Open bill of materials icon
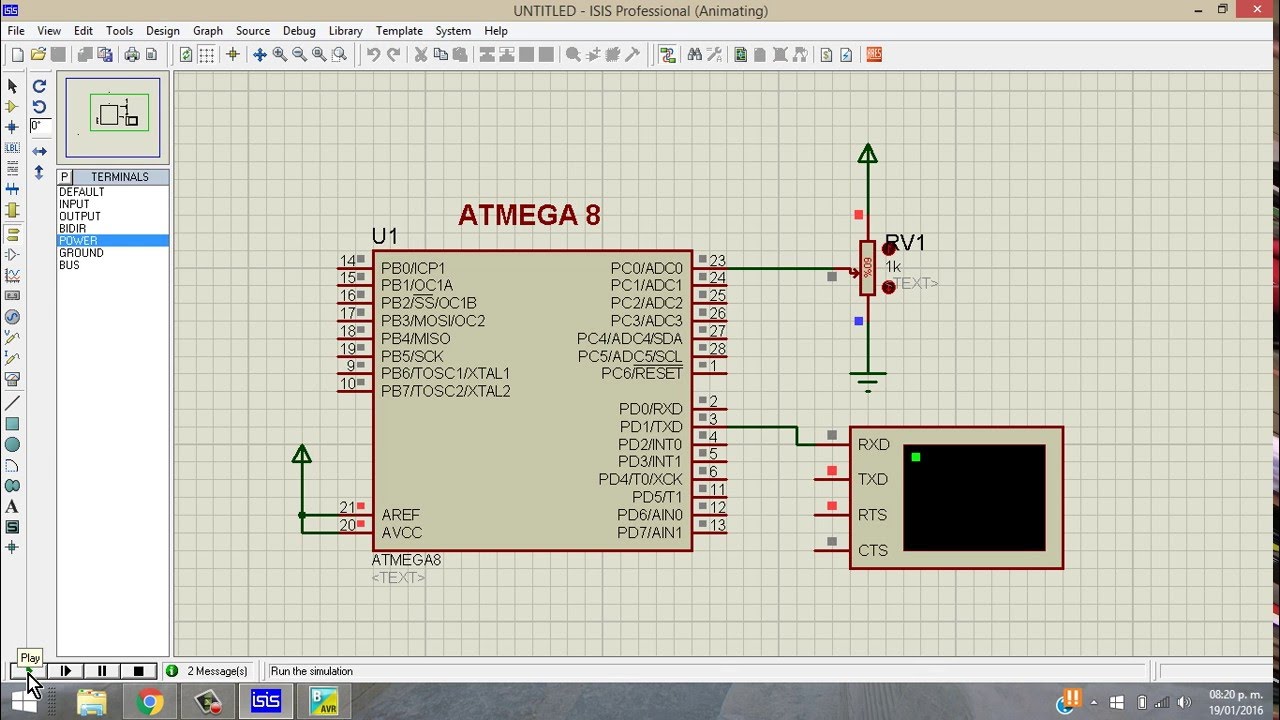Screen dimensions: 1280x720 [x=826, y=55]
